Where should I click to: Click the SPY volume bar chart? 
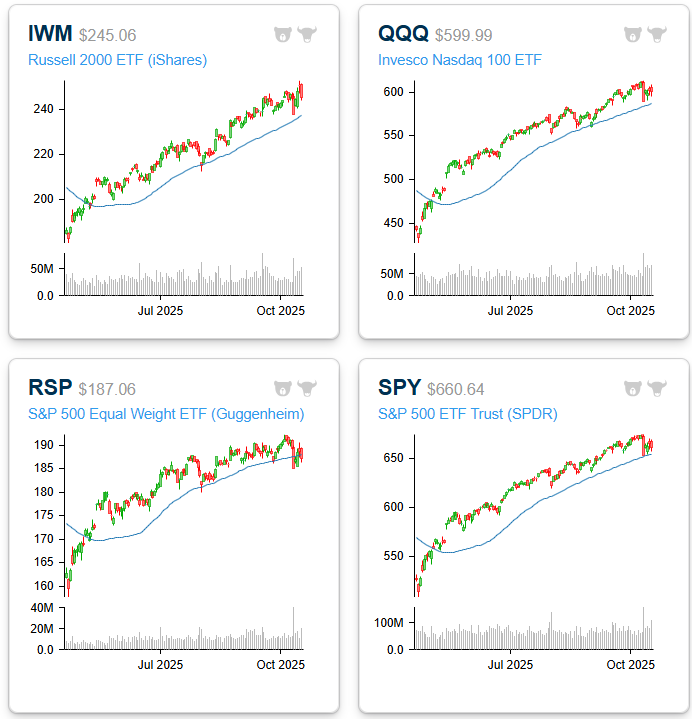tap(534, 632)
